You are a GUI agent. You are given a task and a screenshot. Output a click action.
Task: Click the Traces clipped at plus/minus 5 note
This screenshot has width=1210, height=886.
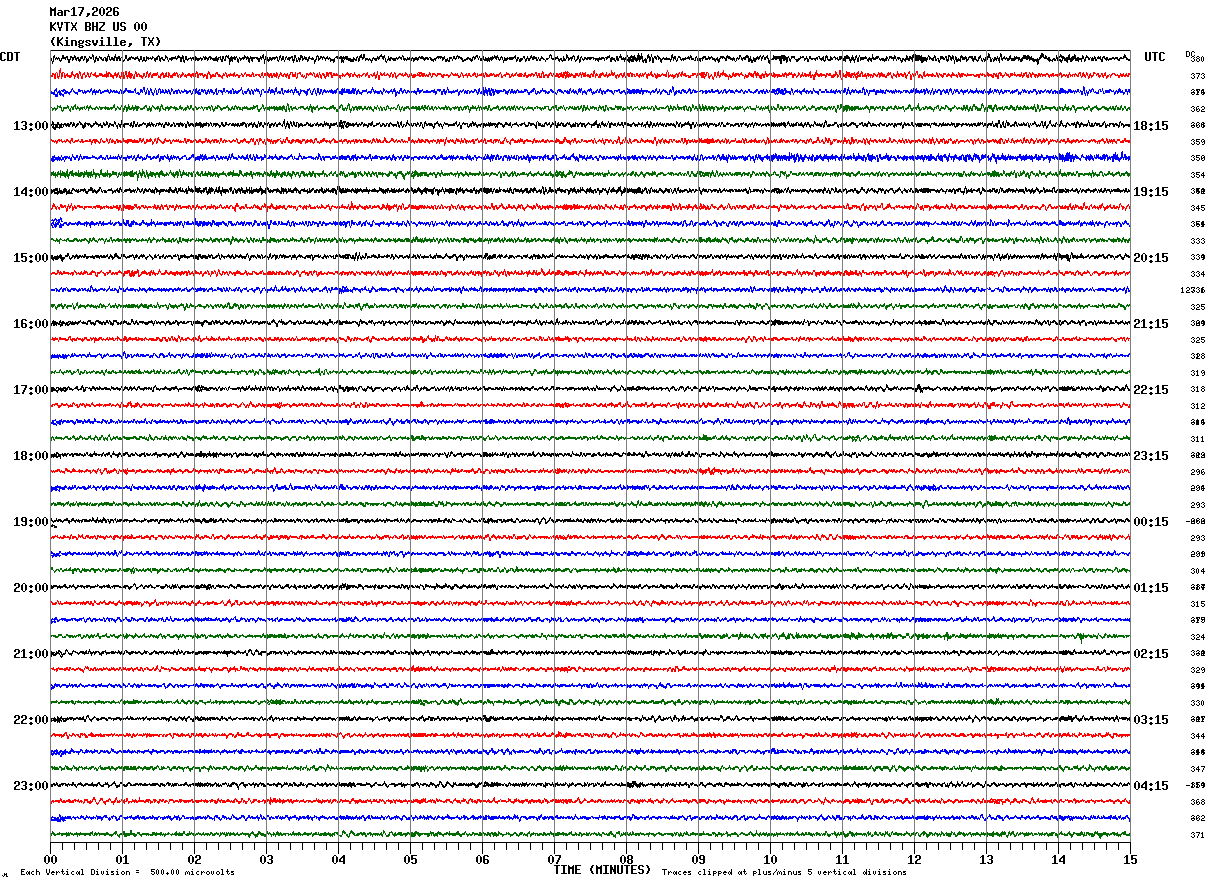[x=784, y=872]
